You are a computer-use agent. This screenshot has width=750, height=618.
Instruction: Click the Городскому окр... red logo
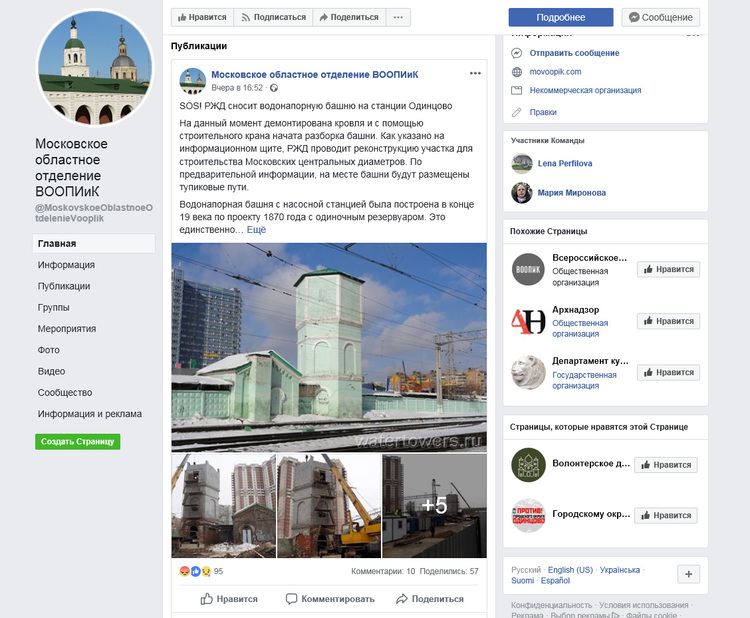coord(528,516)
